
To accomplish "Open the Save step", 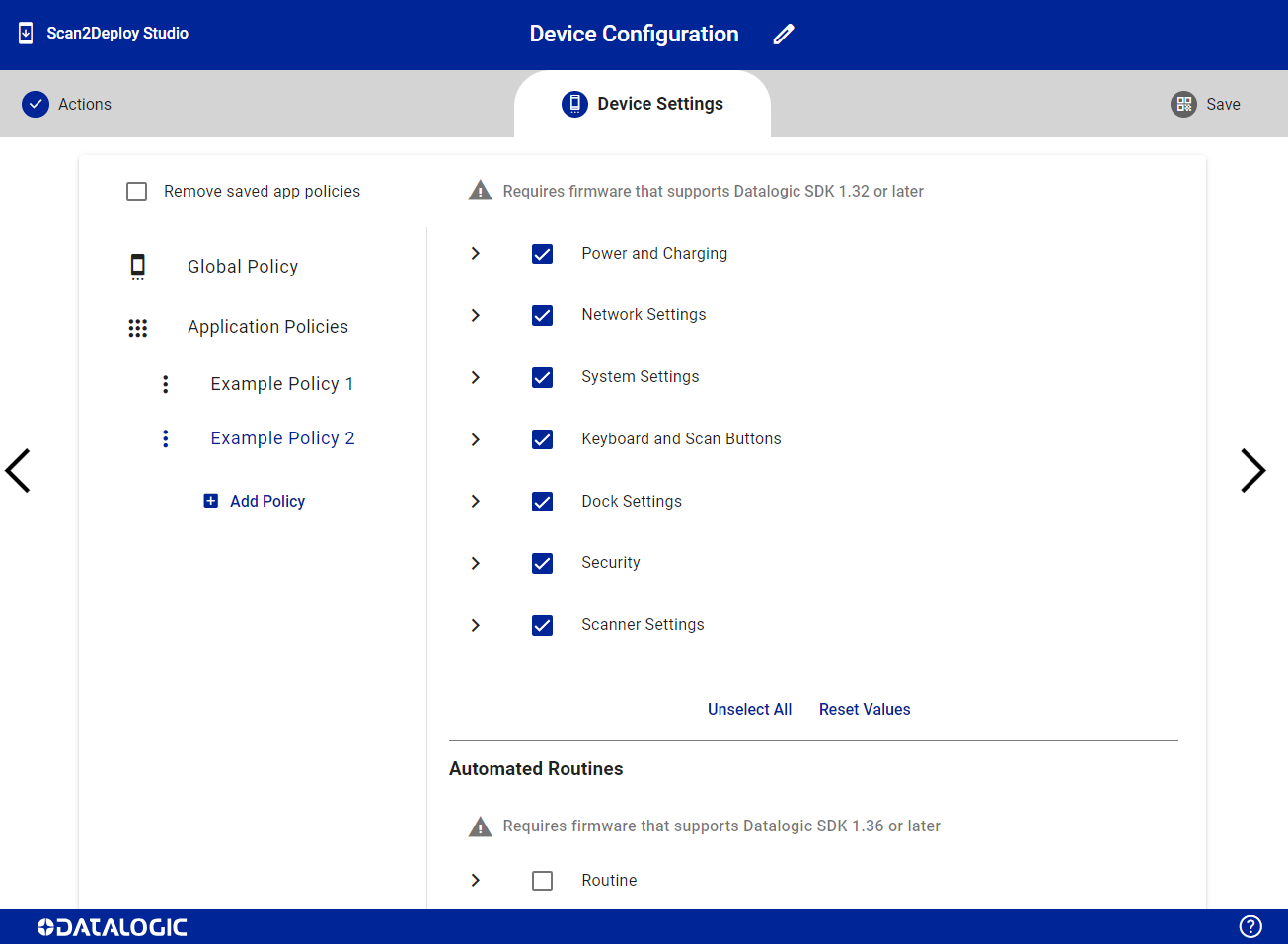I will (1205, 104).
